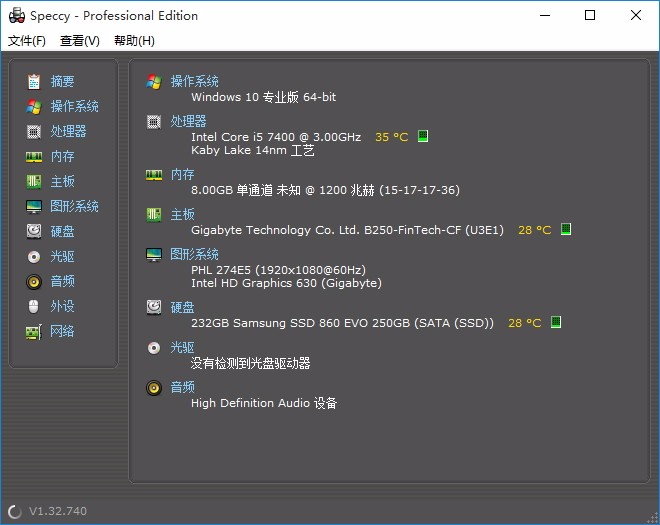The image size is (660, 525).
Task: Click 'Intel Core i5 7400 @ 3.00GHz' text
Action: tap(276, 137)
